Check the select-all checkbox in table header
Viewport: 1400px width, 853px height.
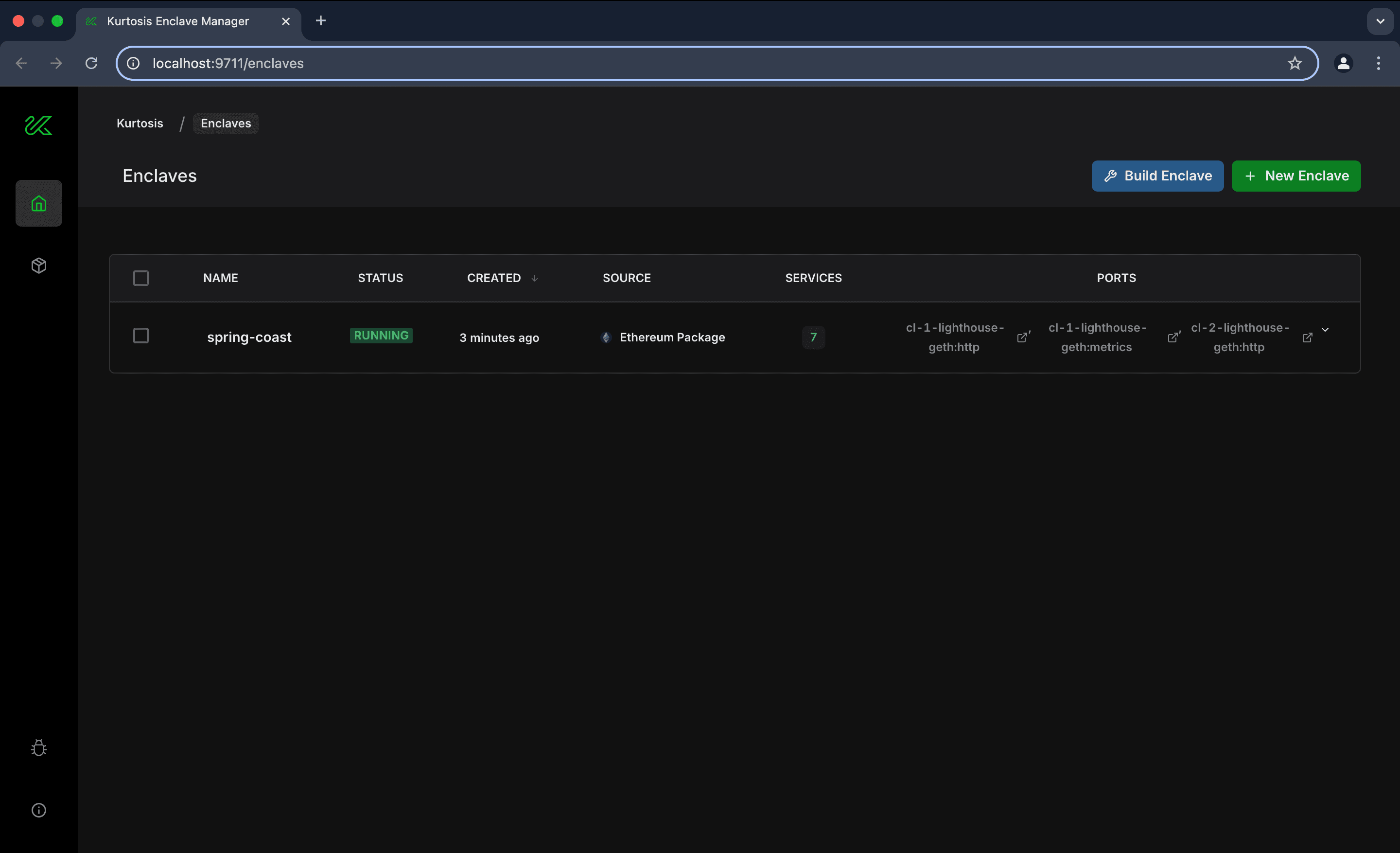140,278
